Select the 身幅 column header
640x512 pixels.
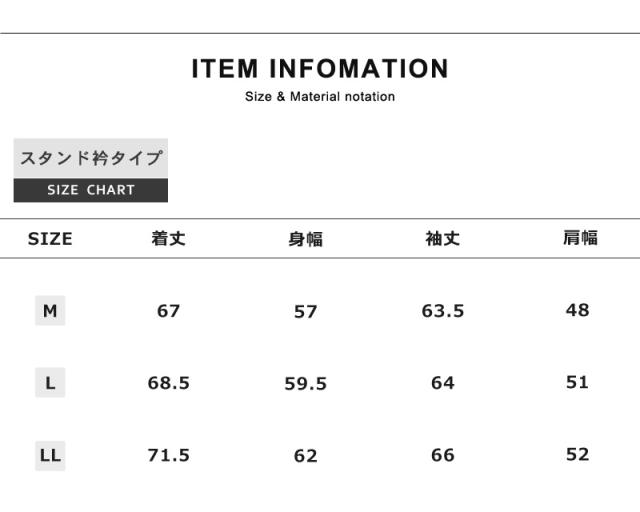tap(305, 239)
